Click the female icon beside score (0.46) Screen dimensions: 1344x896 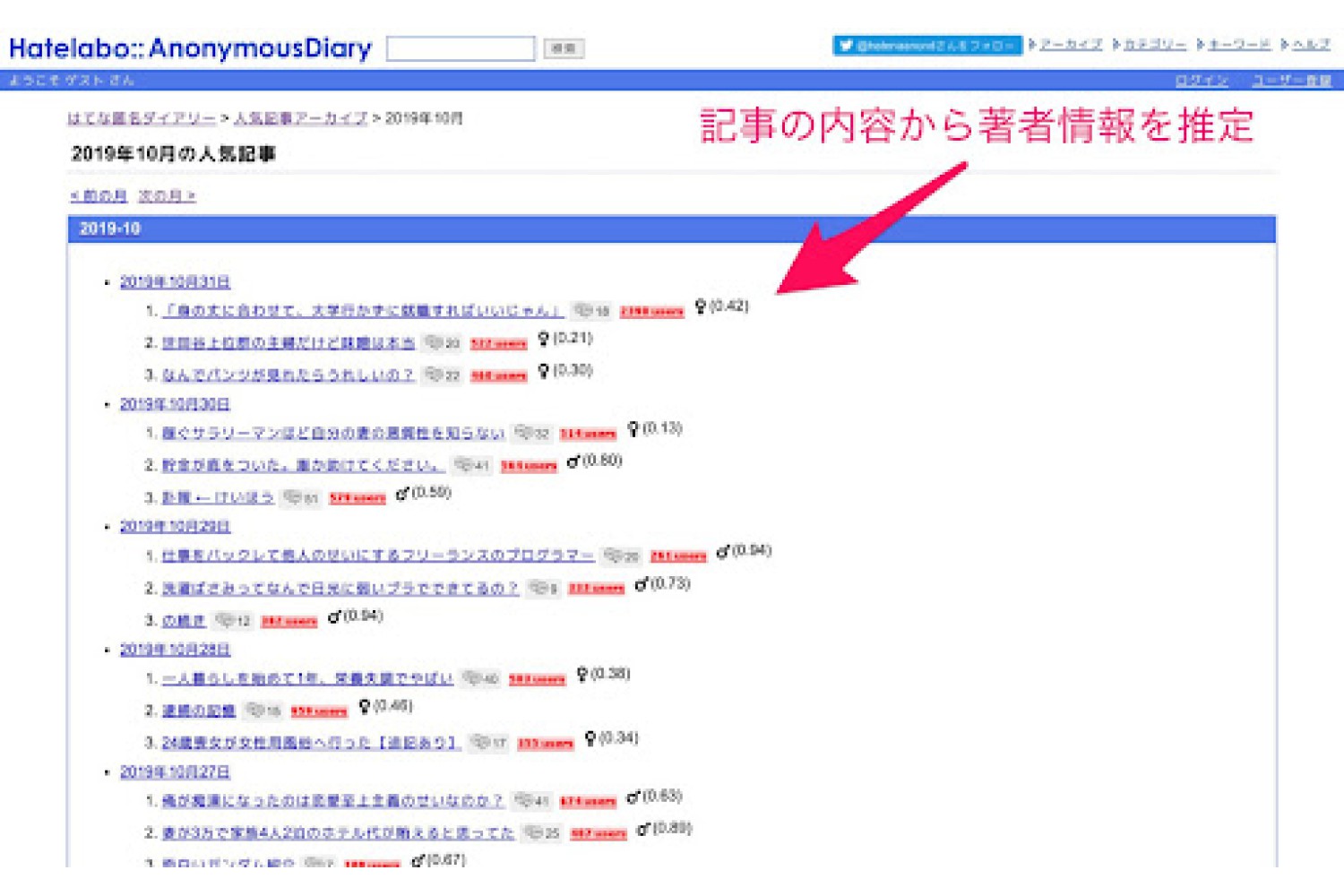pos(365,707)
